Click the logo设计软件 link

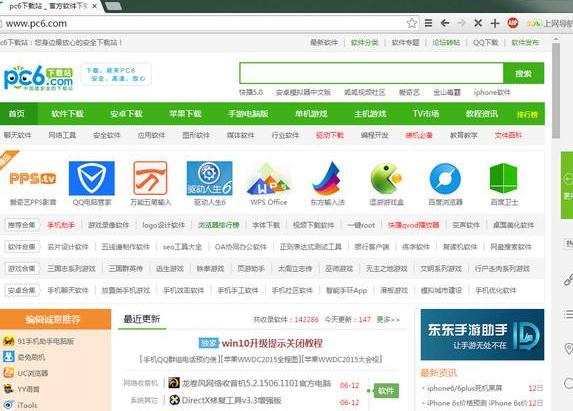pyautogui.click(x=163, y=225)
